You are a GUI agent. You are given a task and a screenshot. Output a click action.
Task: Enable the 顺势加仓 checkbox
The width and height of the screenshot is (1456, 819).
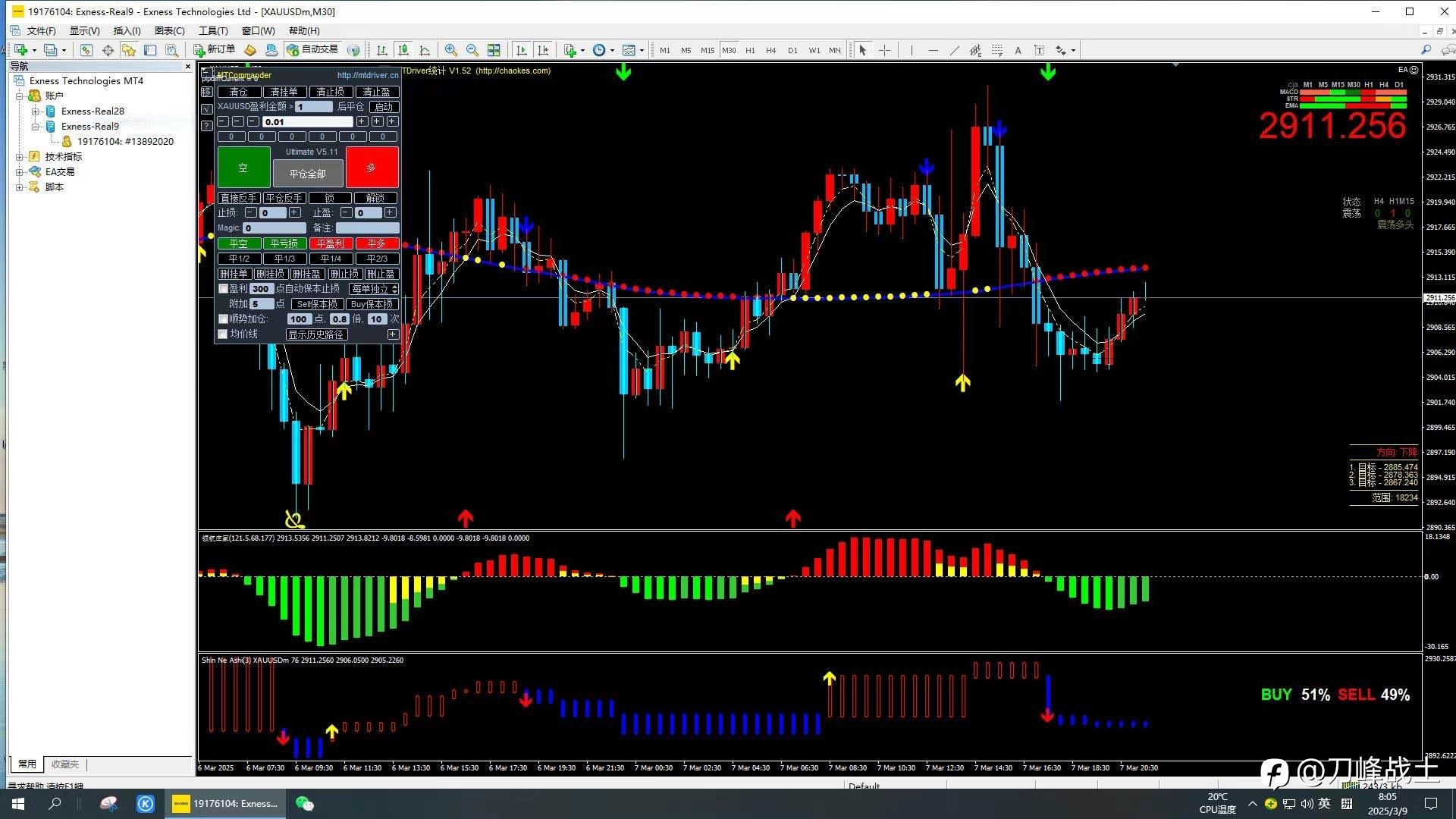223,319
